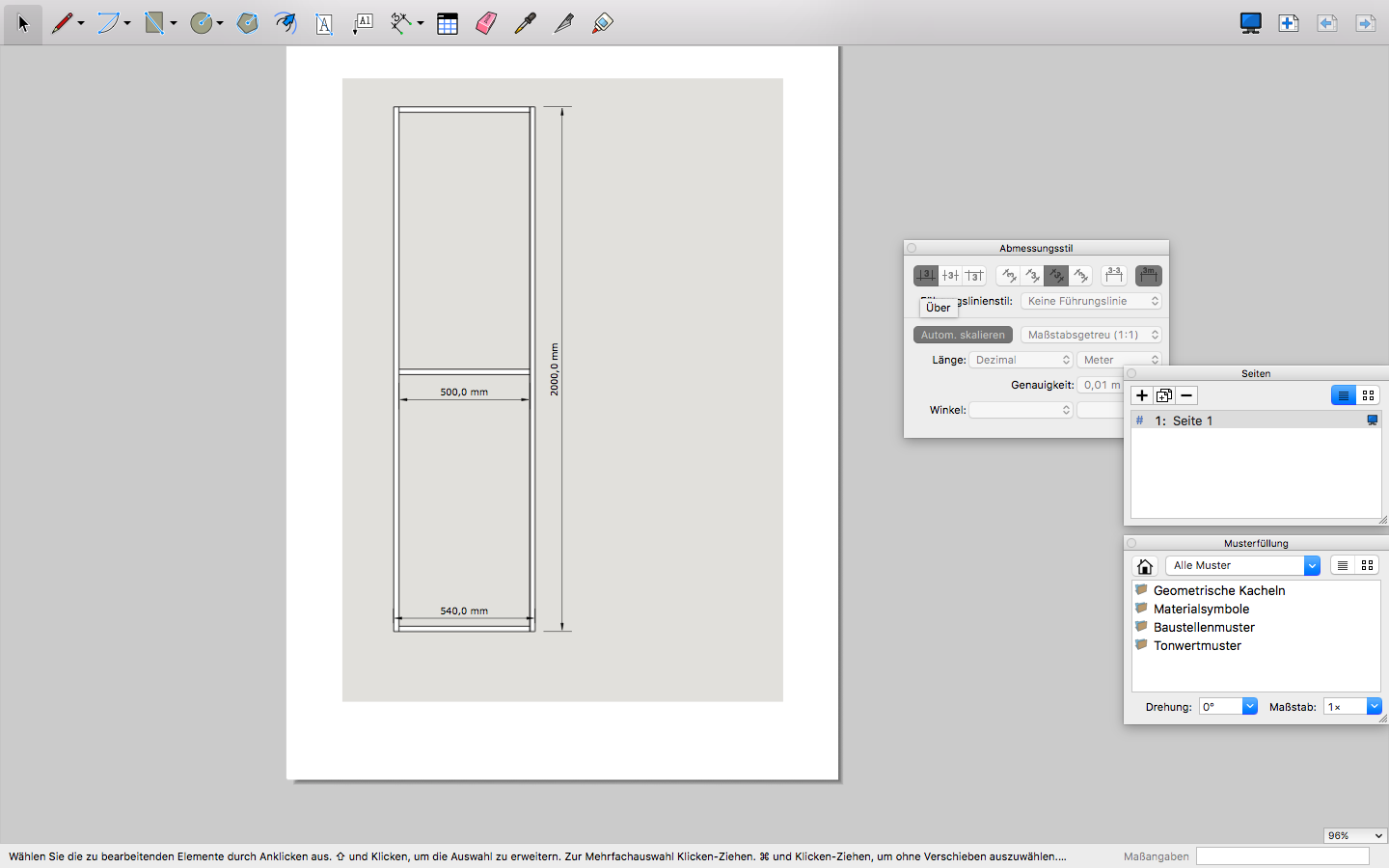Switch Seiten panel to grid view

pyautogui.click(x=1368, y=395)
